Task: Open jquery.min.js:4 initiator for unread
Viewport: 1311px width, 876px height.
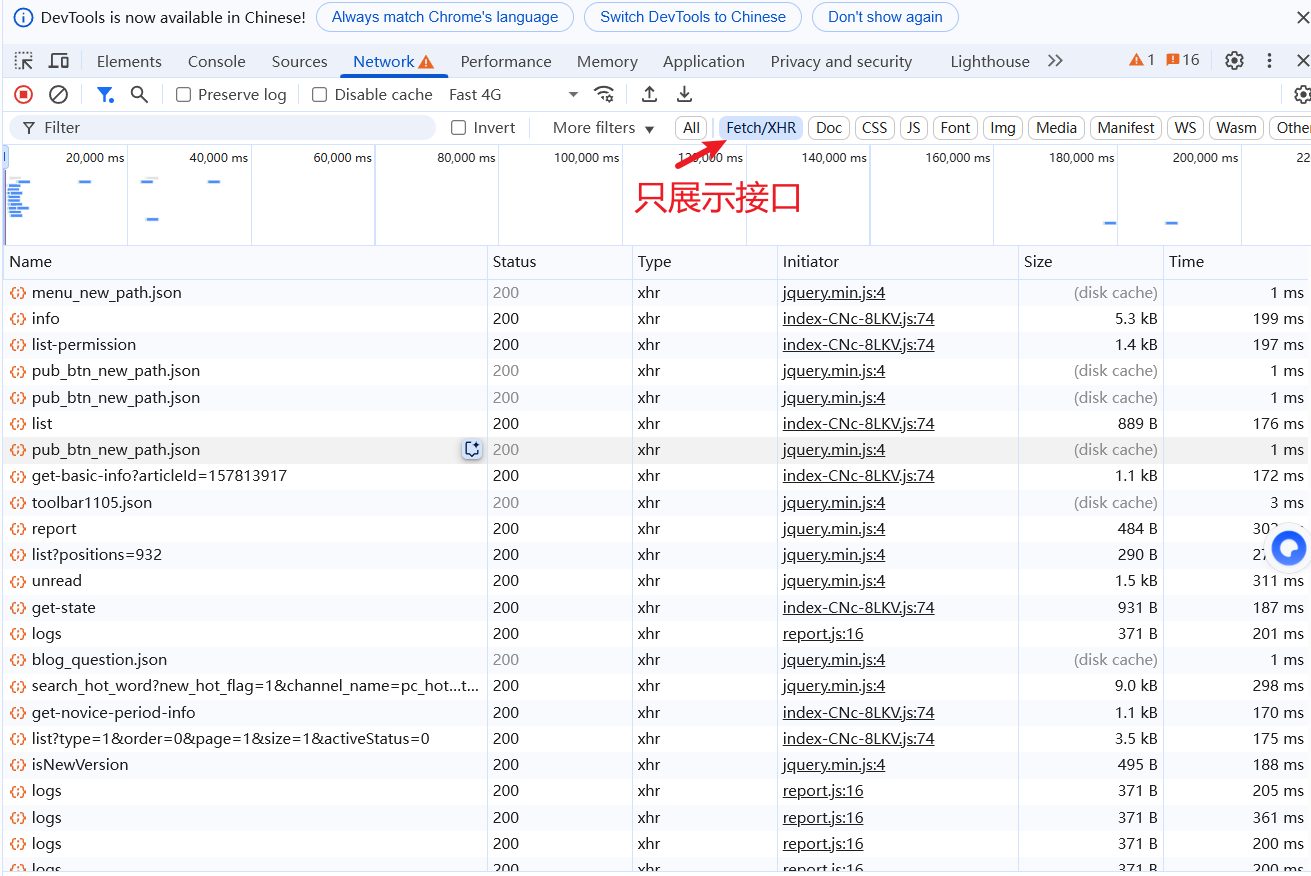Action: coord(834,581)
